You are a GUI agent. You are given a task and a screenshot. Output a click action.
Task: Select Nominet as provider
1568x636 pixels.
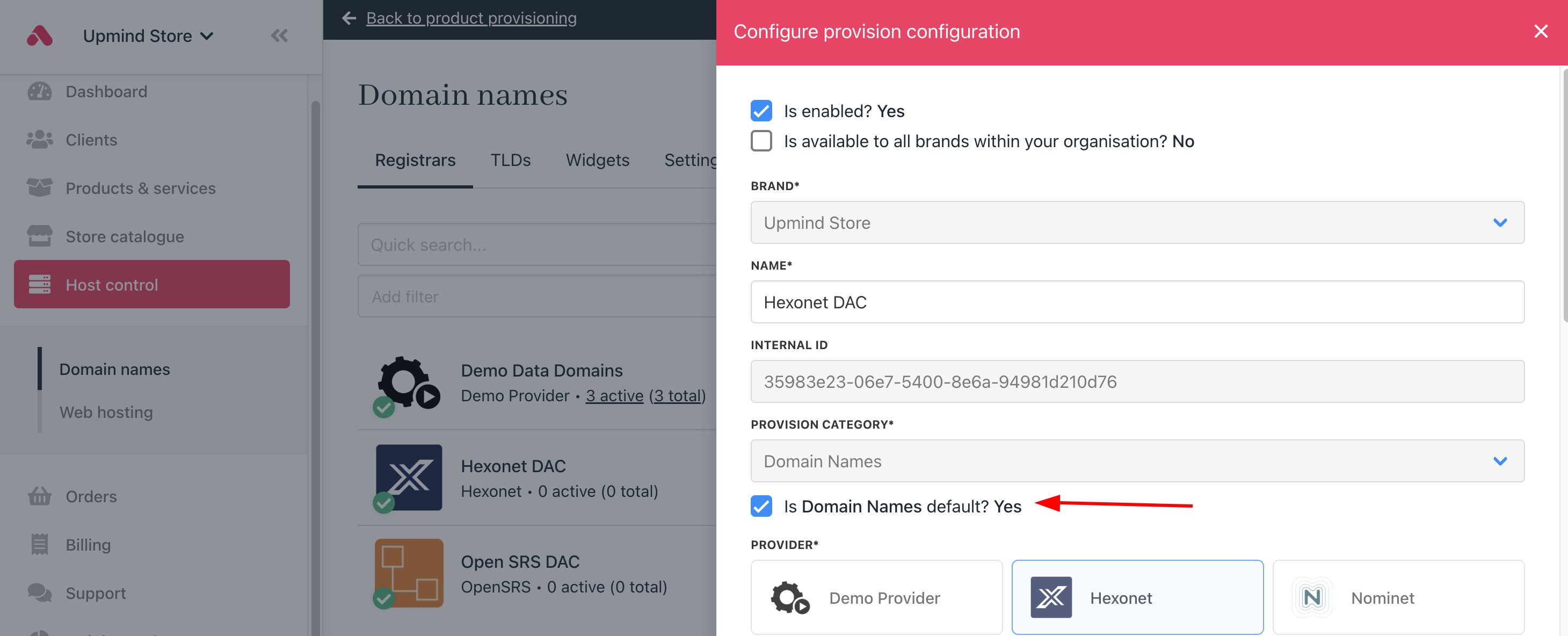[1398, 597]
